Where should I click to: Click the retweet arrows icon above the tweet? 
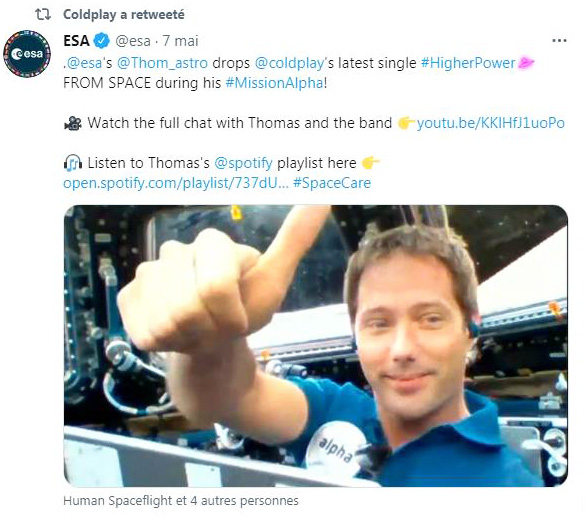pos(43,15)
